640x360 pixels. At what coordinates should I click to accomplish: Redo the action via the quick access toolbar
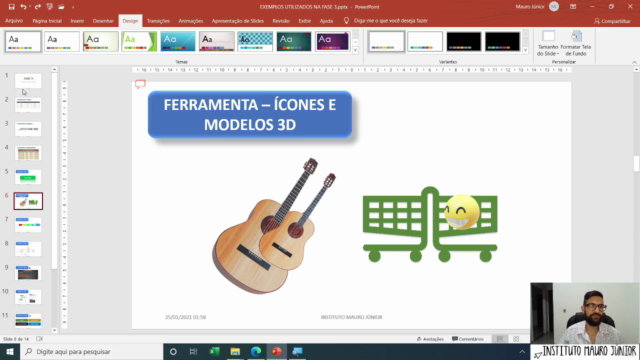point(38,7)
